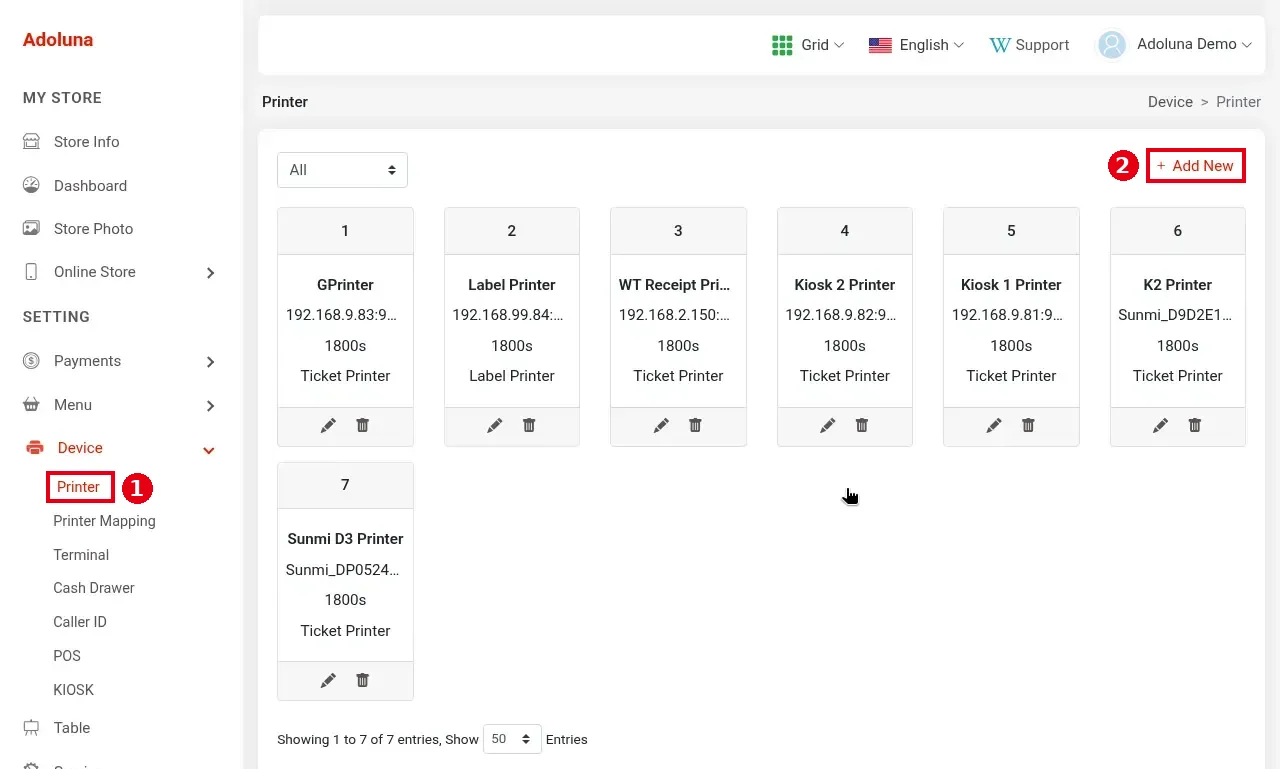The height and width of the screenshot is (769, 1280).
Task: Click the Adoluna logo text
Action: pyautogui.click(x=58, y=40)
